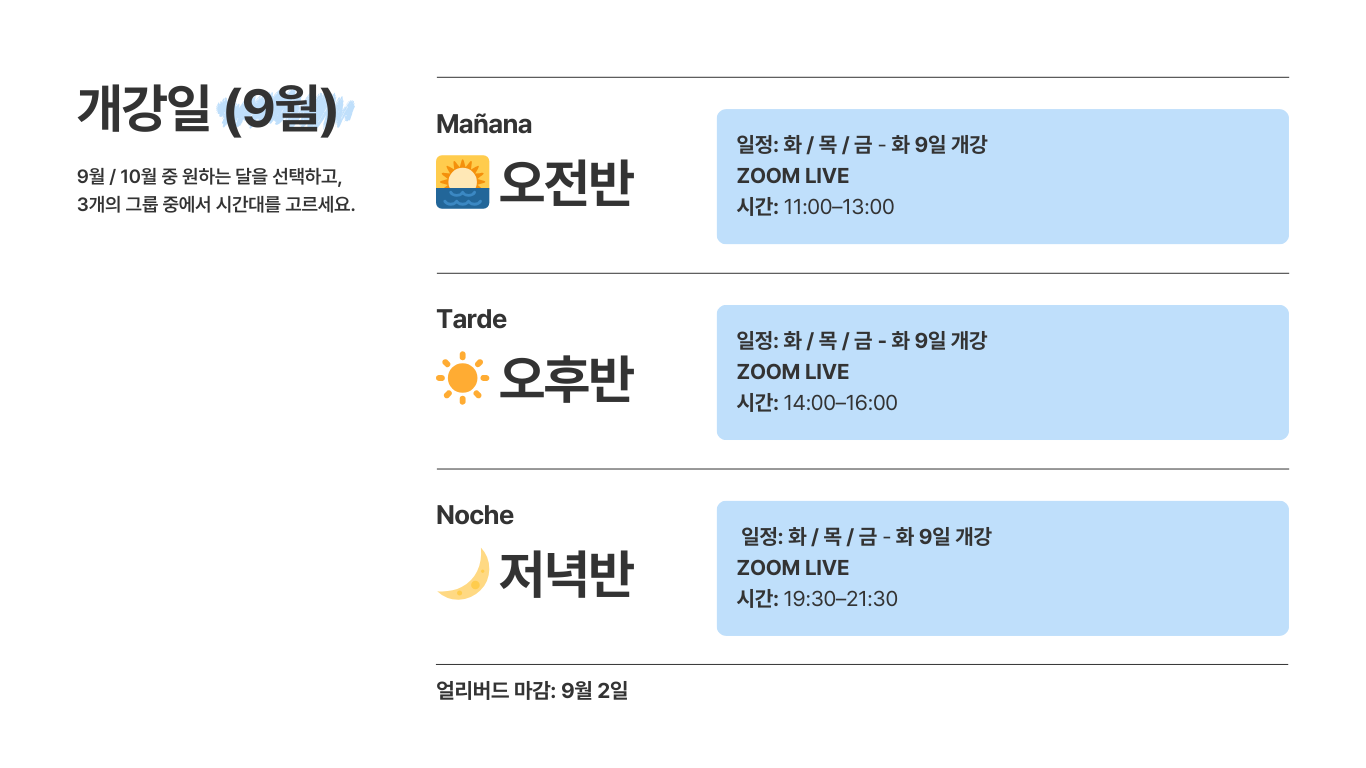This screenshot has width=1366, height=768.
Task: Click the evening box 일정 화/목/금 line
Action: coord(865,537)
